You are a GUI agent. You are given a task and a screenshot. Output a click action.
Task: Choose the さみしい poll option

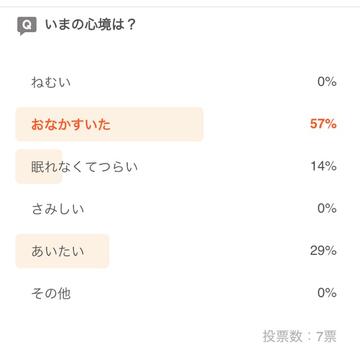click(x=58, y=209)
